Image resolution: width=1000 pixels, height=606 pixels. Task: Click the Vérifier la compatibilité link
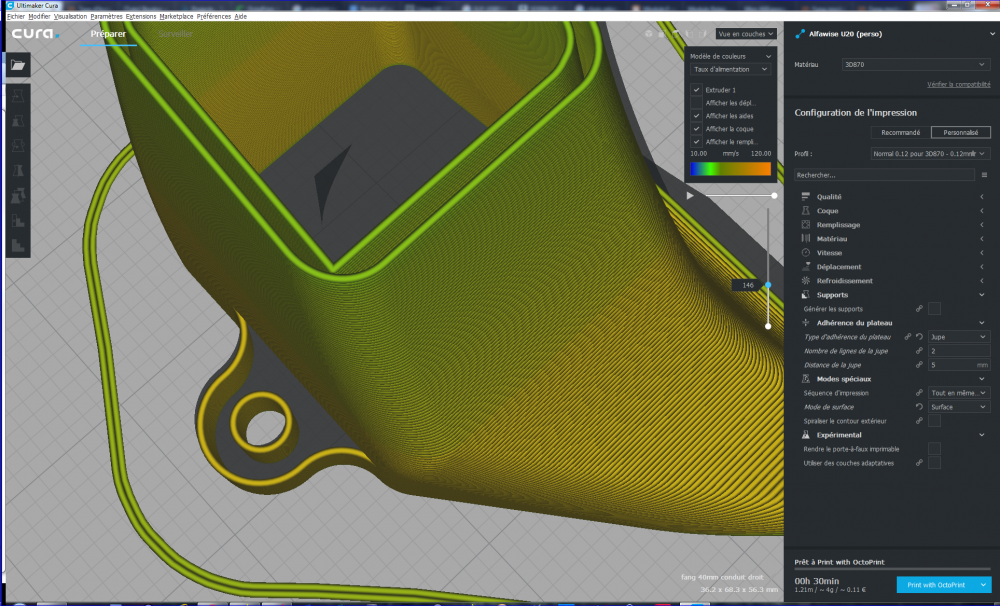point(958,84)
